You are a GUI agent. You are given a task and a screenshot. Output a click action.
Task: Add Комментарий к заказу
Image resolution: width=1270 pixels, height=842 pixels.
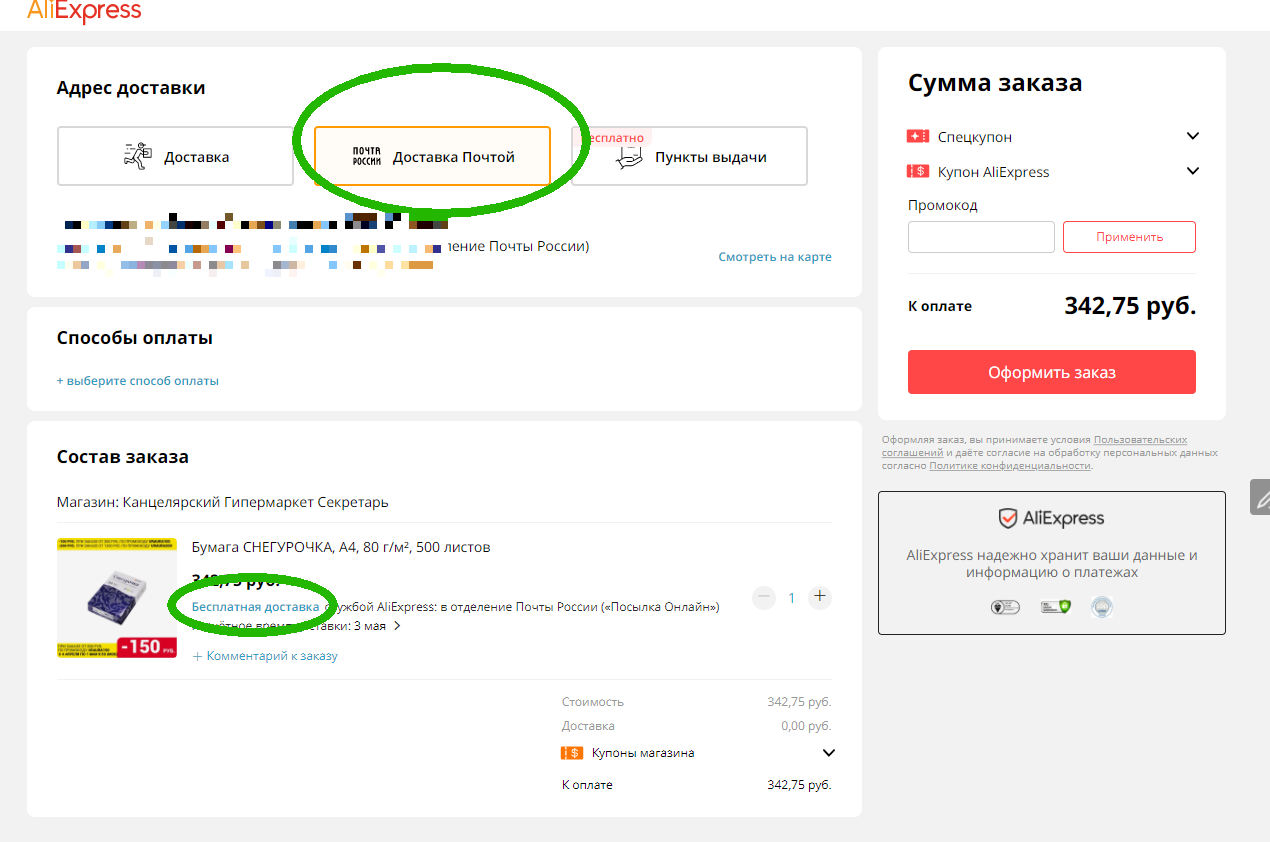[x=265, y=656]
